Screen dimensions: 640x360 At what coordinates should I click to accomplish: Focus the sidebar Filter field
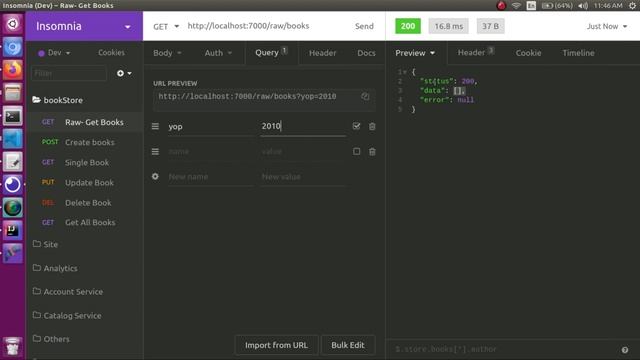(69, 73)
